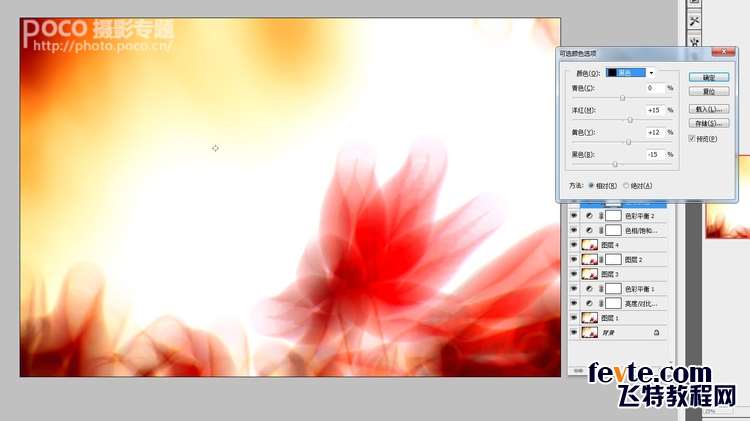Toggle visibility of 图层 2

[x=574, y=260]
